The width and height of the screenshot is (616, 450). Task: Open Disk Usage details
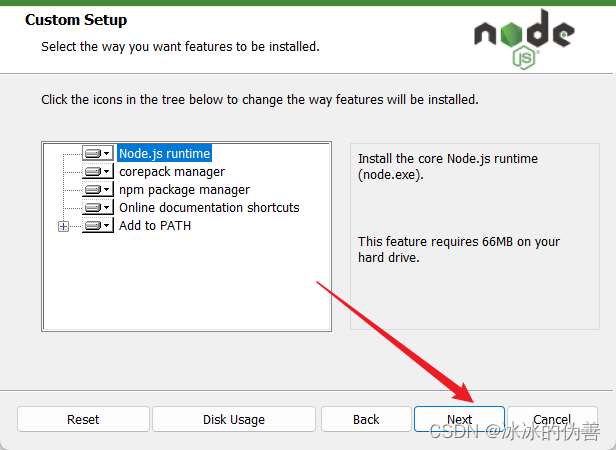[x=234, y=419]
